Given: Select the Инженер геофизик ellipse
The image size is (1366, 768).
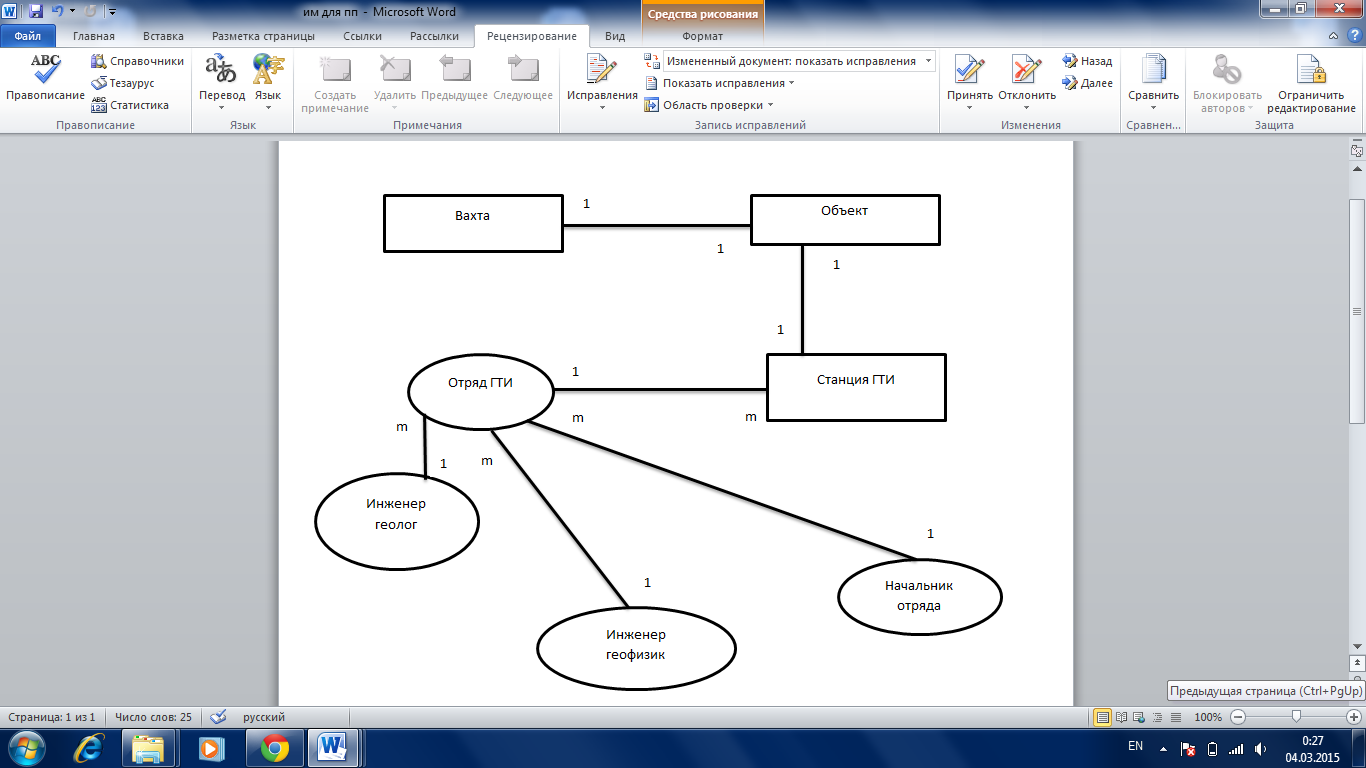Looking at the screenshot, I should click(x=636, y=648).
